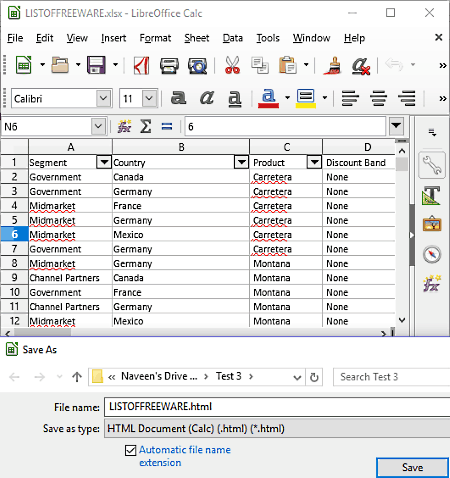Click the Paste clipboard icon

point(288,65)
